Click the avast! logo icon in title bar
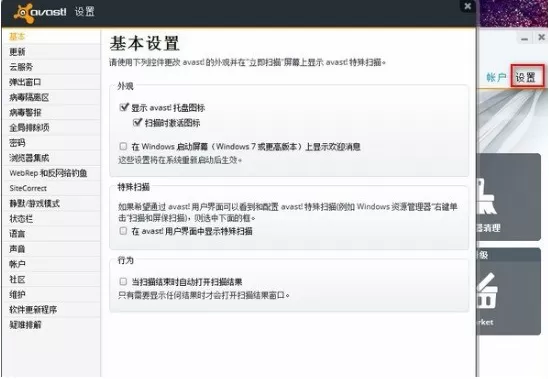This screenshot has height=379, width=549. click(23, 13)
